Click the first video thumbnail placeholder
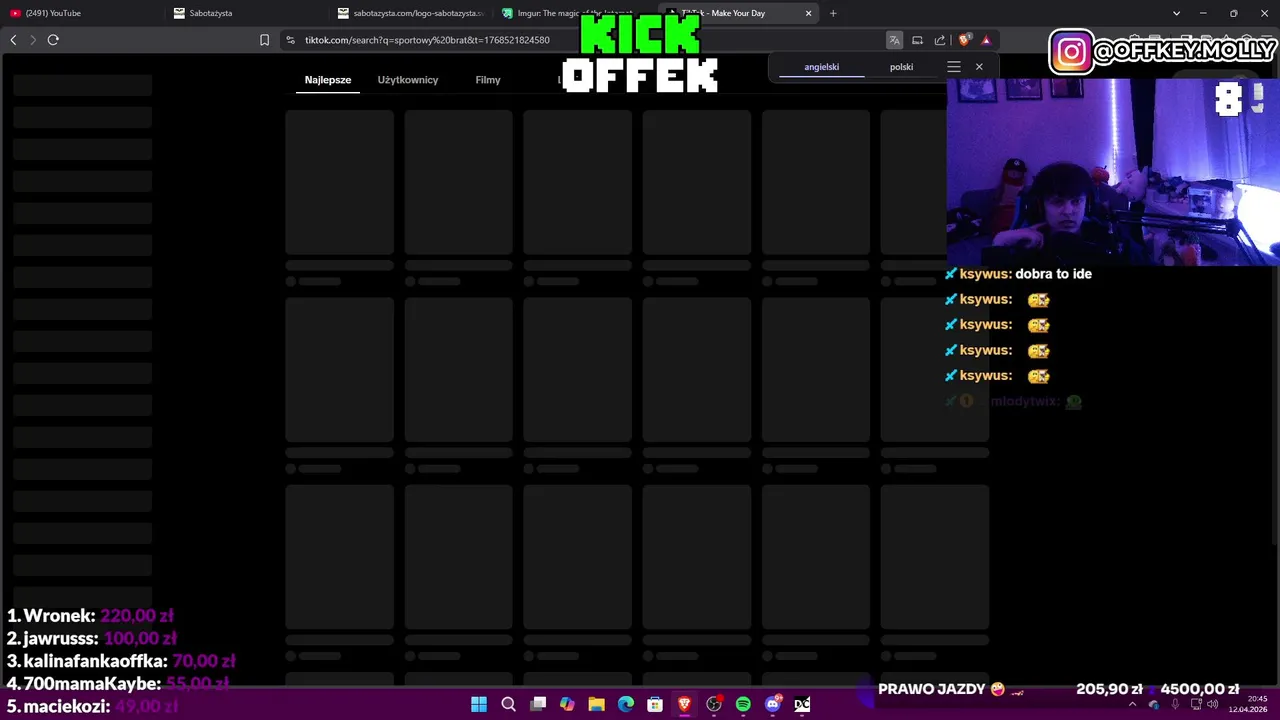Viewport: 1280px width, 720px height. tap(339, 182)
